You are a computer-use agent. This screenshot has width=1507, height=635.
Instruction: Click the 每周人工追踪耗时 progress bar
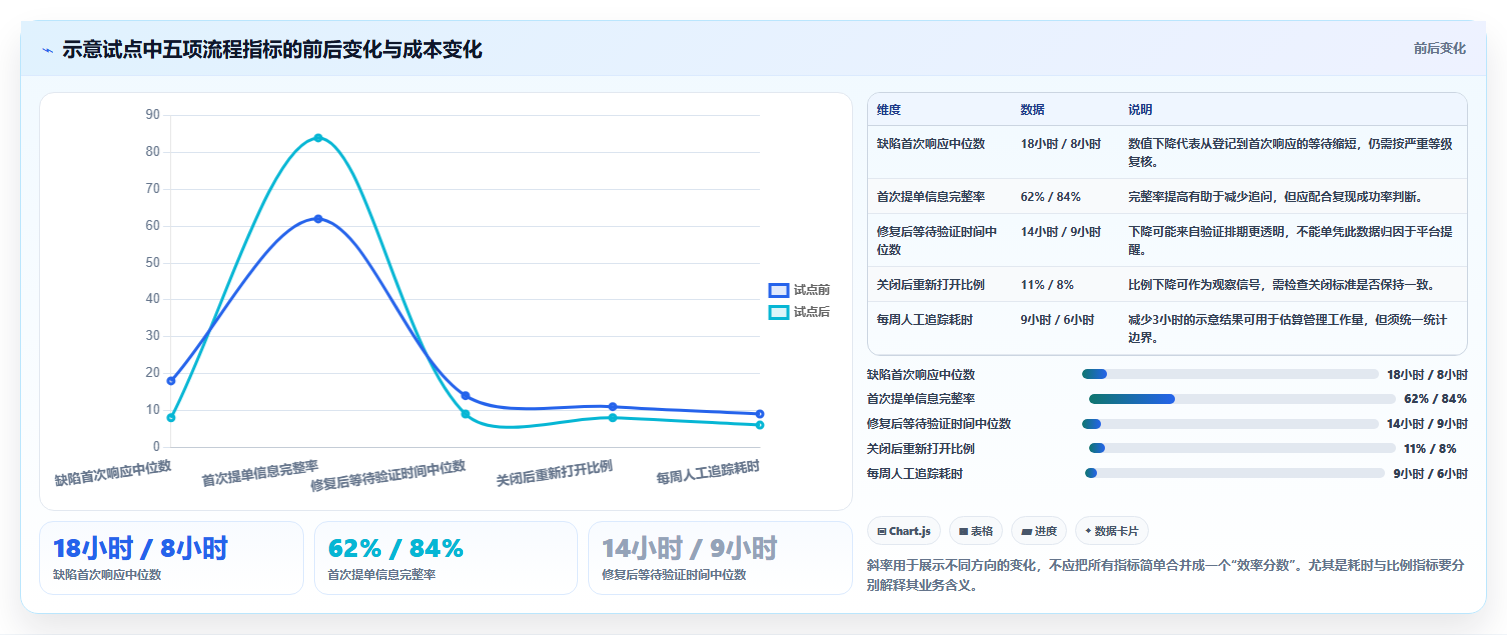coord(1235,473)
